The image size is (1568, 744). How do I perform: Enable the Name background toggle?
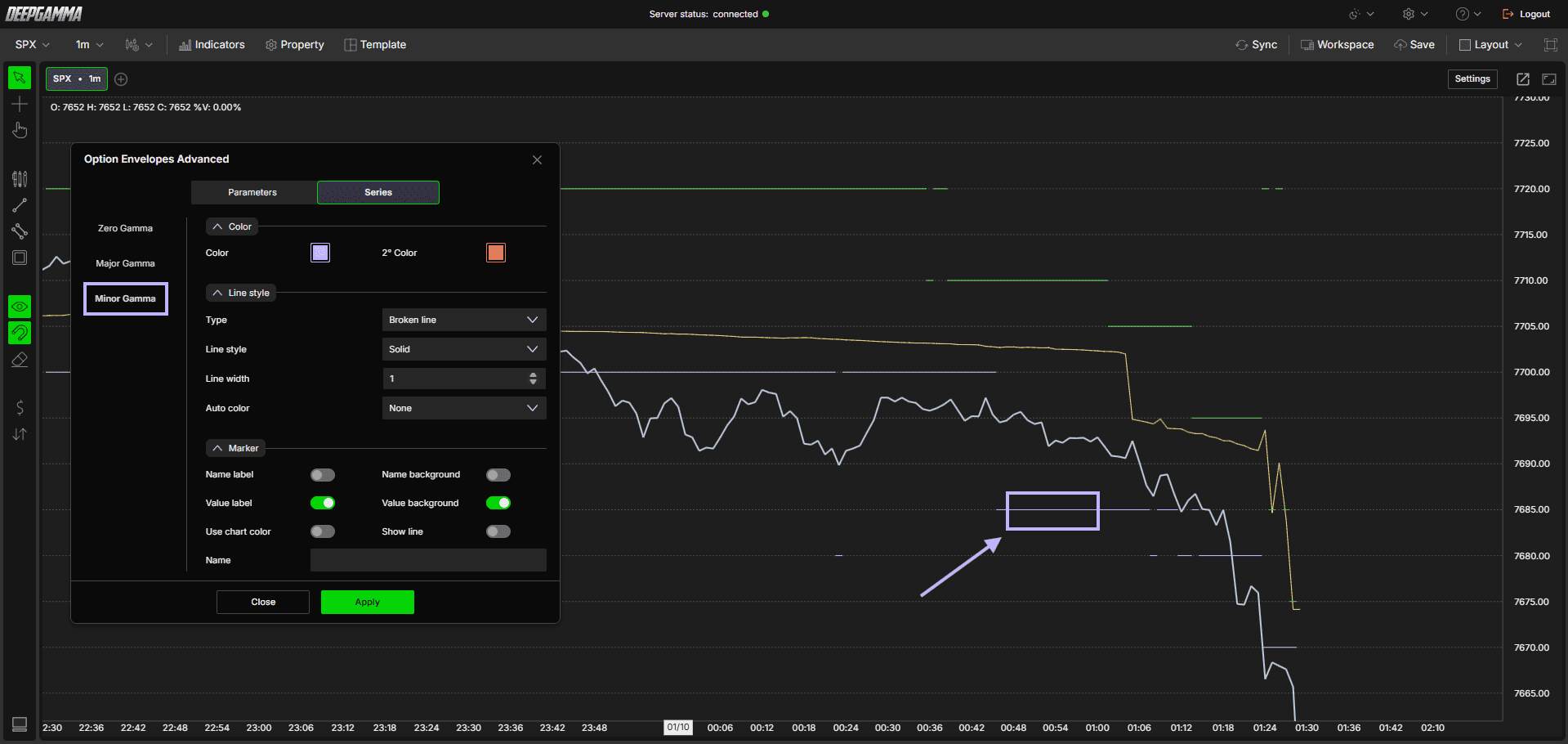498,475
